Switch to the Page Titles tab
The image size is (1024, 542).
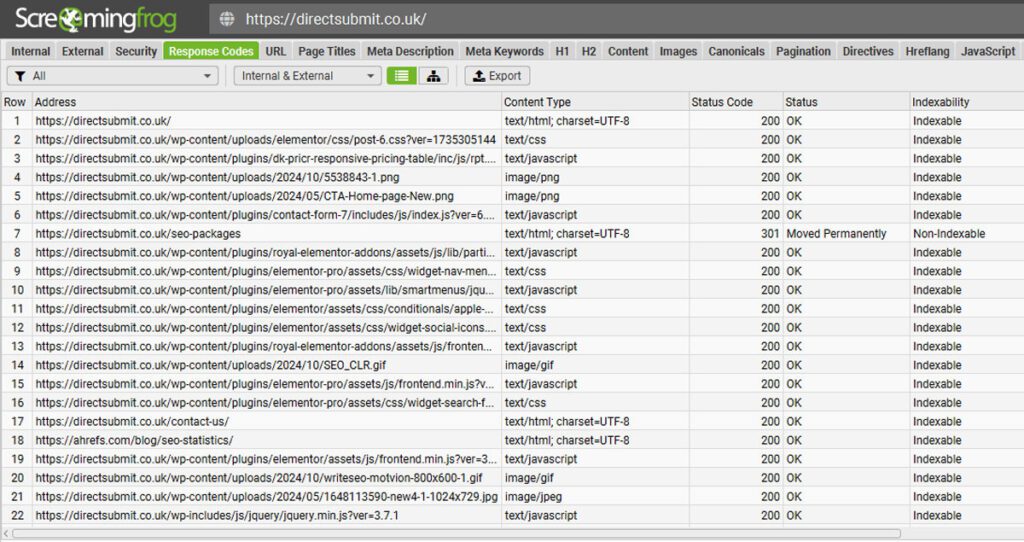pyautogui.click(x=326, y=51)
